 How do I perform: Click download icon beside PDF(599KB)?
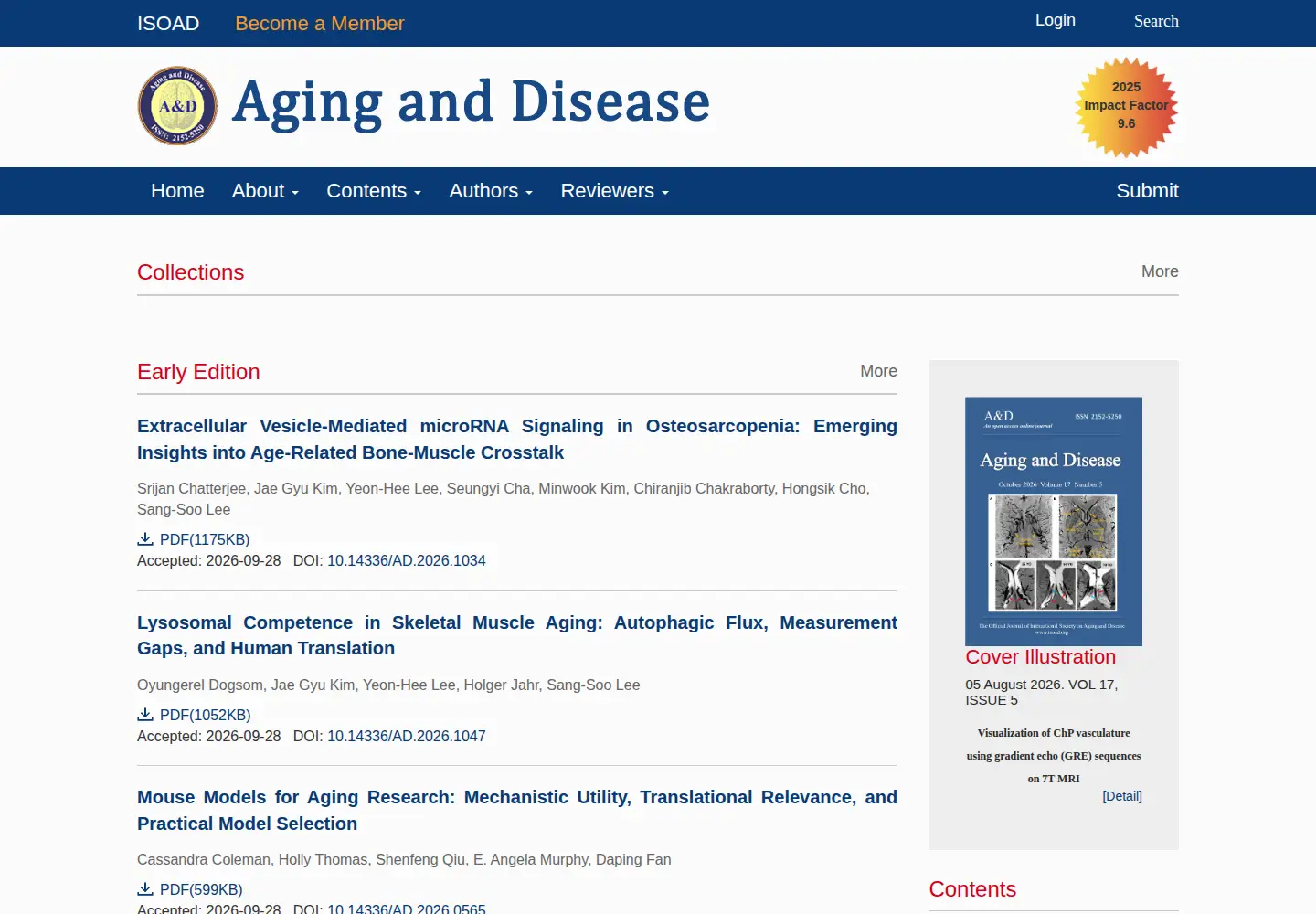(x=145, y=888)
